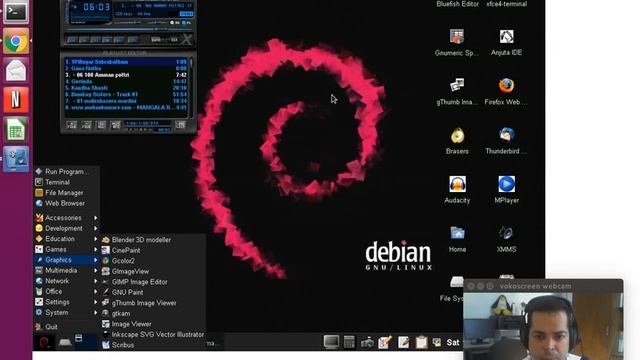Screen dimensions: 640x360
Task: Click XMMS pause button
Action: tap(95, 40)
